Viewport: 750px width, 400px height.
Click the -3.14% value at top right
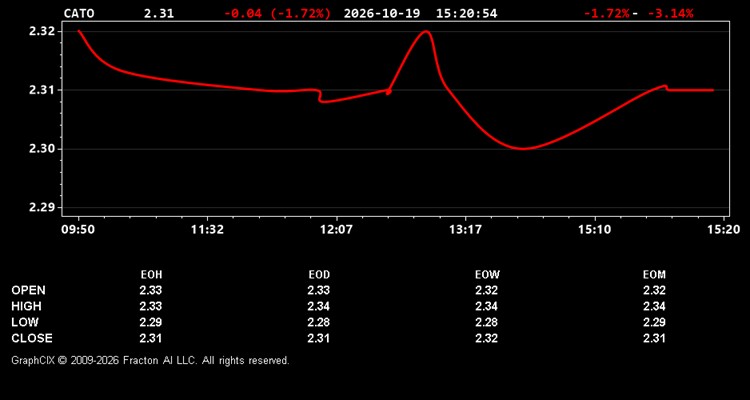[670, 13]
